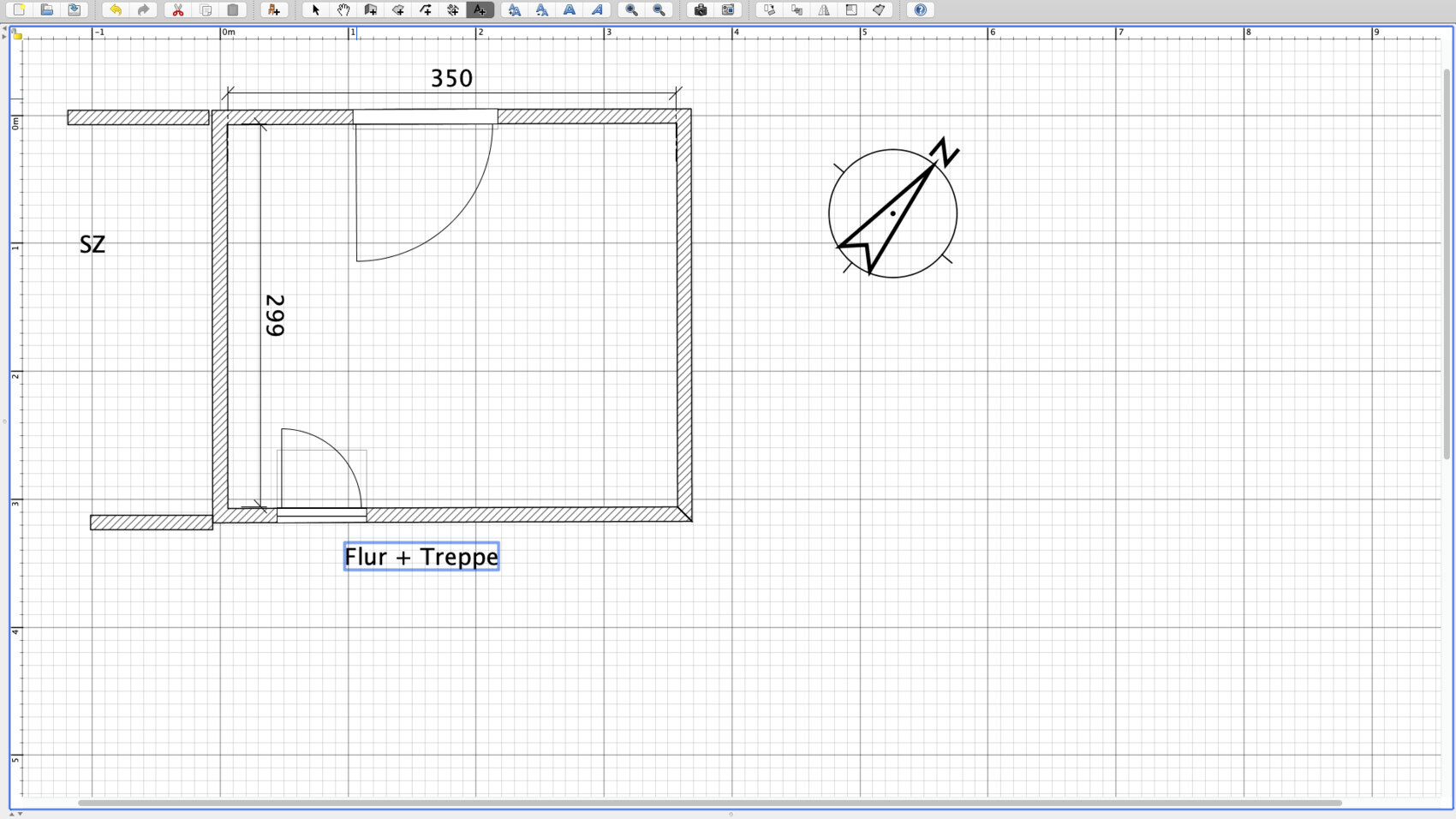Click the Zoom in magnifier

click(631, 10)
